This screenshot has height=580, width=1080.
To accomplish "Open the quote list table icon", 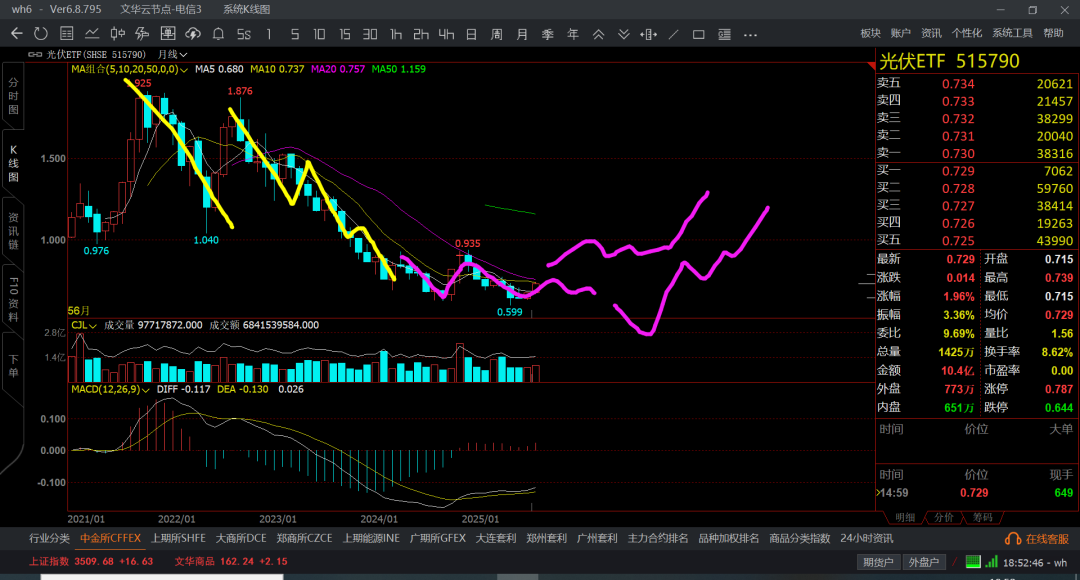I will pos(67,34).
